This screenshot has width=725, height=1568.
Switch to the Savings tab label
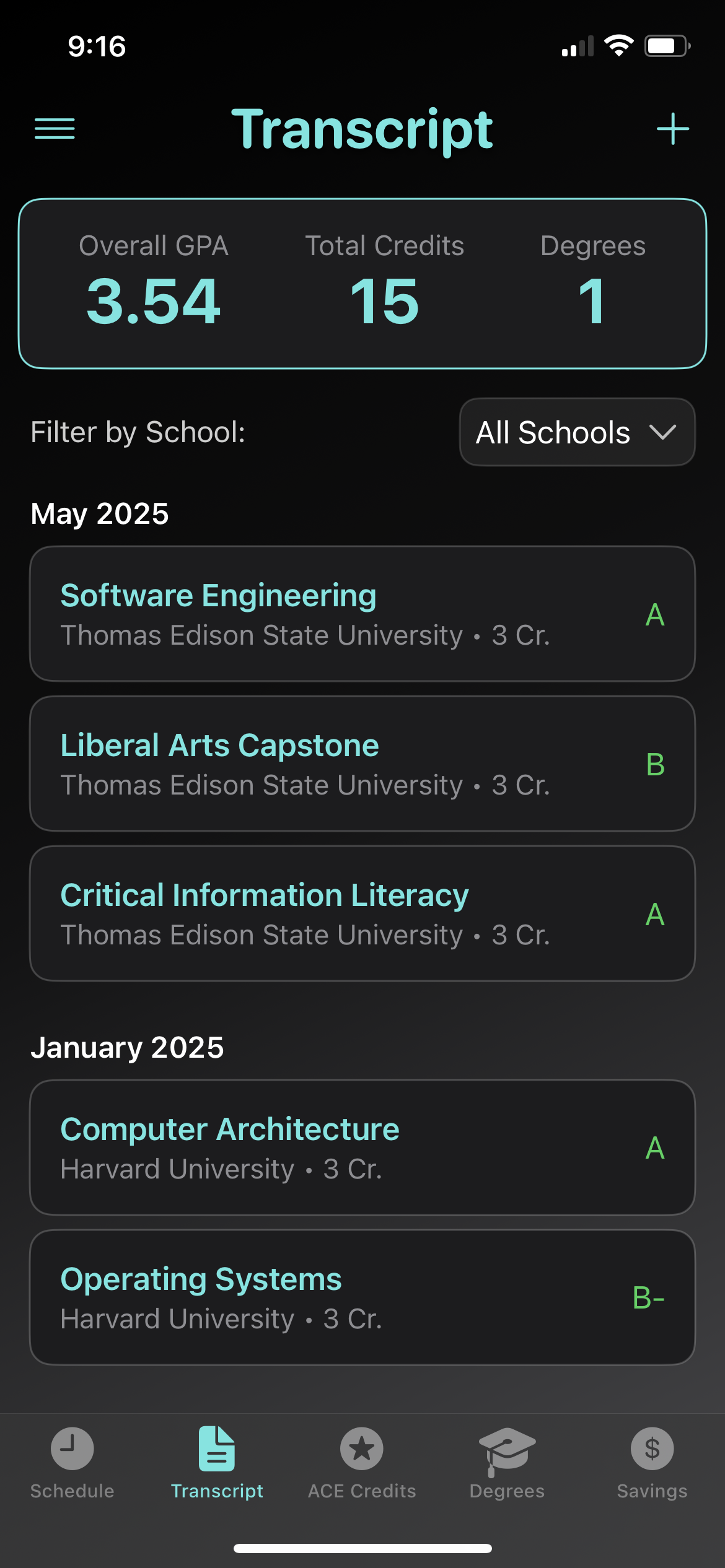pyautogui.click(x=652, y=1491)
